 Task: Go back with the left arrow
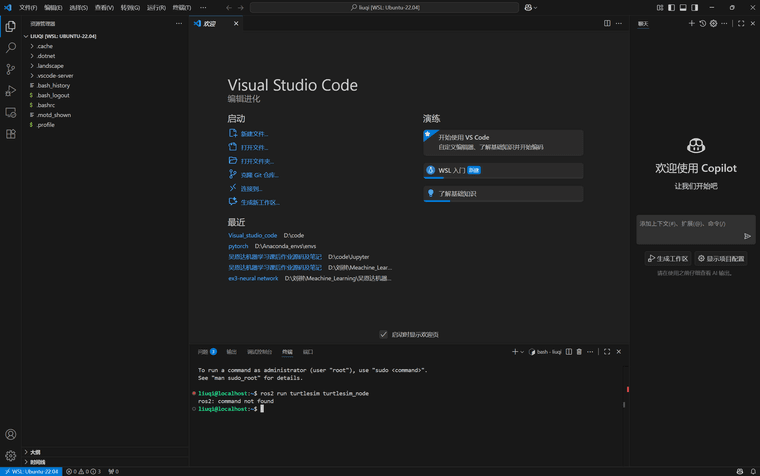[229, 7]
